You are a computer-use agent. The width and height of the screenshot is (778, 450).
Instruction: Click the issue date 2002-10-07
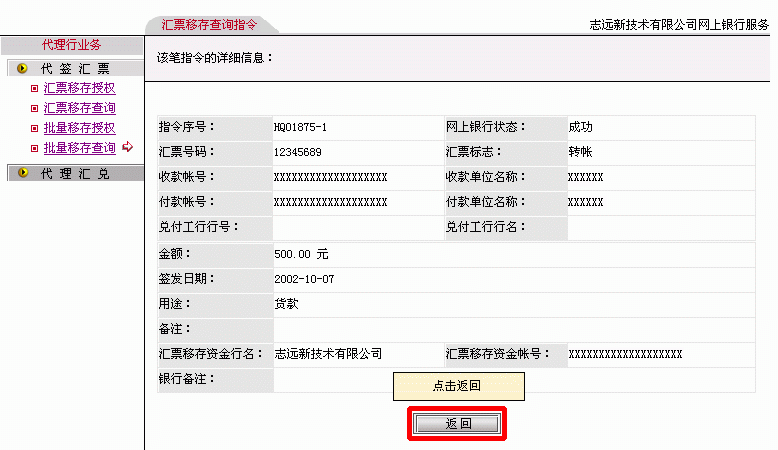[x=304, y=279]
